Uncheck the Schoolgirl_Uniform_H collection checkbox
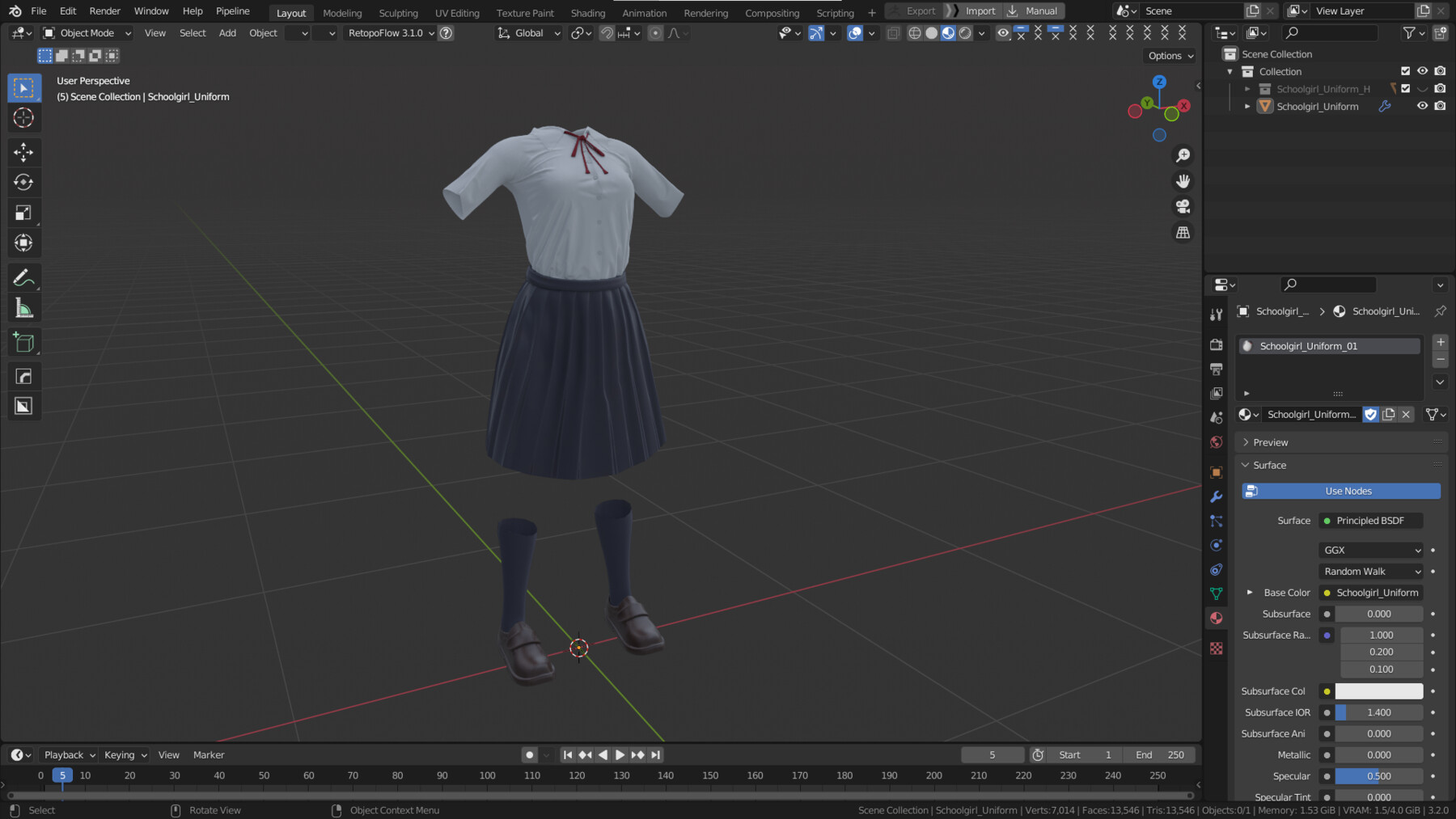Viewport: 1456px width, 819px height. click(1406, 88)
